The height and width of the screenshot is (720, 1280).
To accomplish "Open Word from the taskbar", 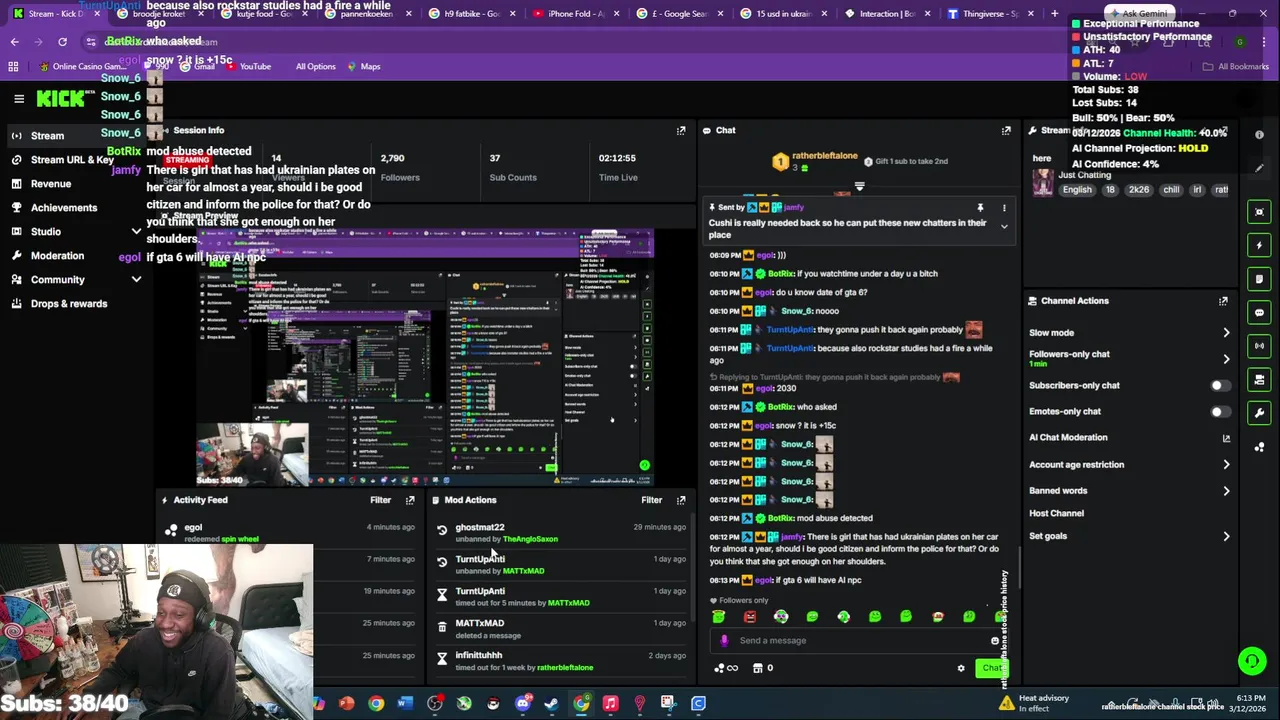I will click(405, 704).
